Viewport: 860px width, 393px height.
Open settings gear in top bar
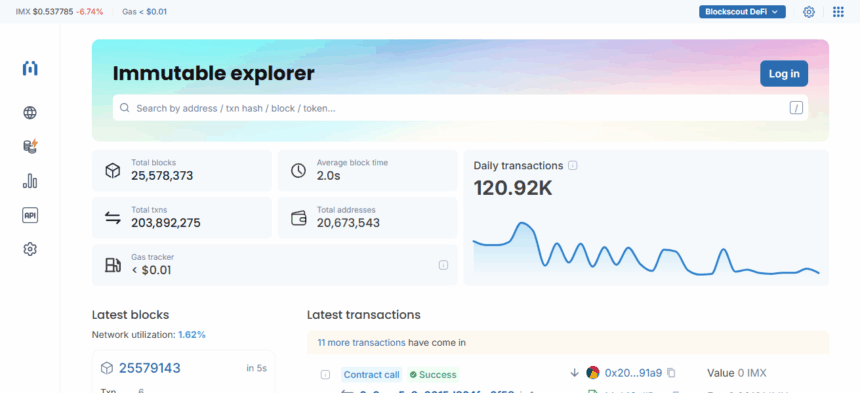808,12
